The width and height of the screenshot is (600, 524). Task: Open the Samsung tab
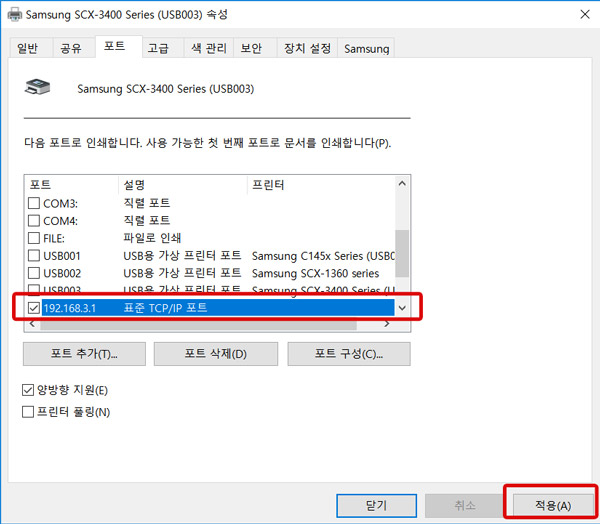coord(366,49)
